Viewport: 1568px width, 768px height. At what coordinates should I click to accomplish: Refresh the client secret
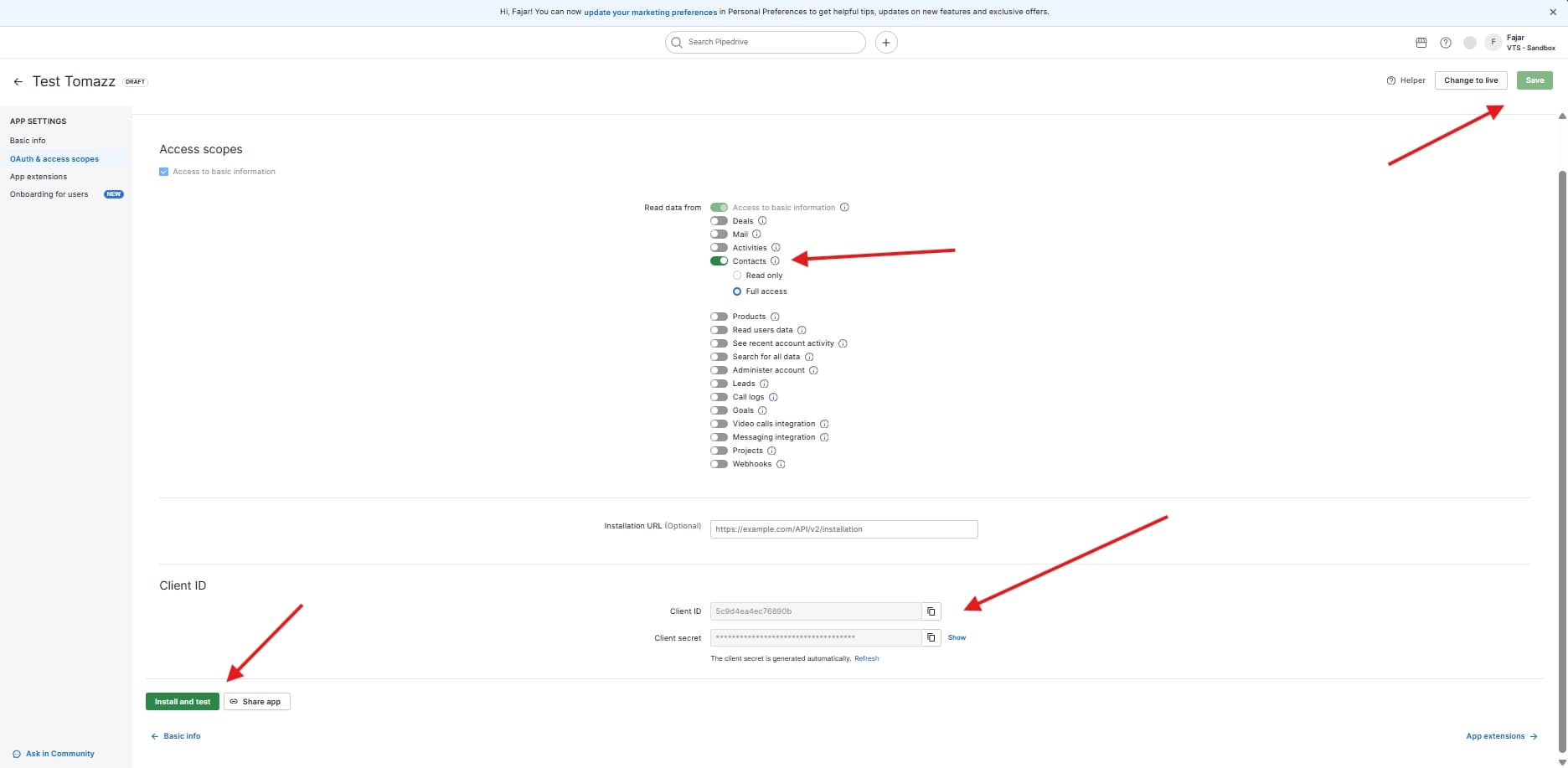point(867,659)
